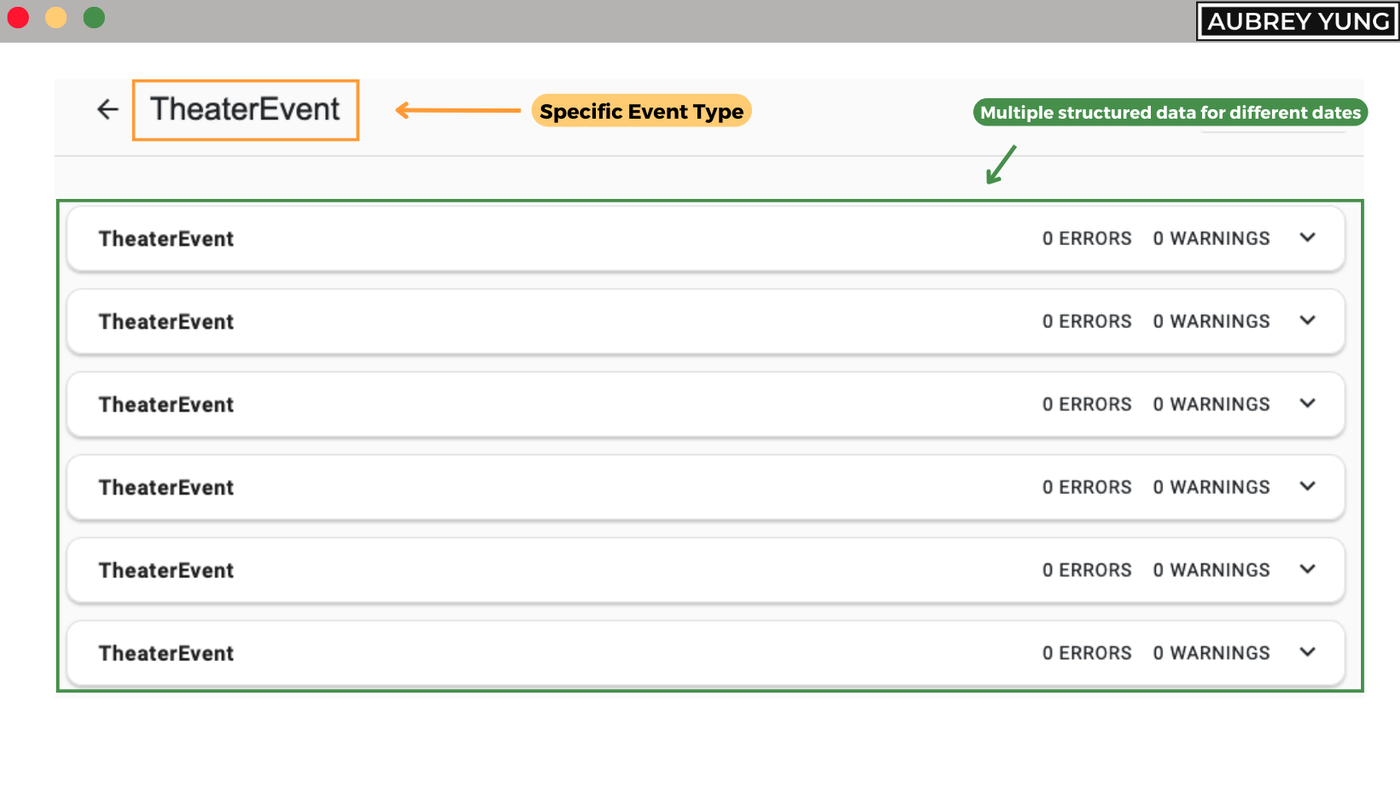Collapse the fifth TheaterEvent entry

tap(1307, 569)
